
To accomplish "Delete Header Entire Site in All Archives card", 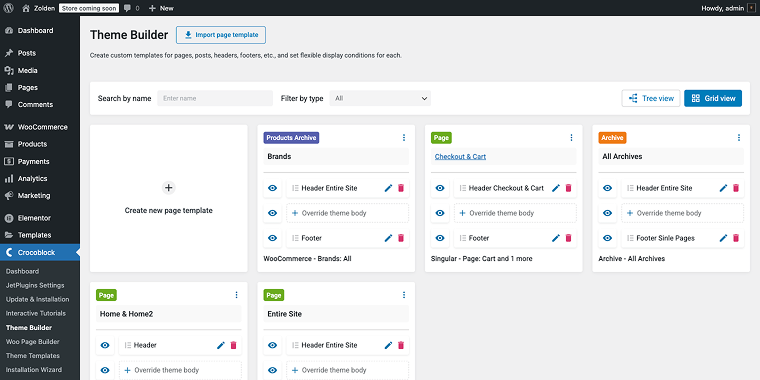I will 736,188.
